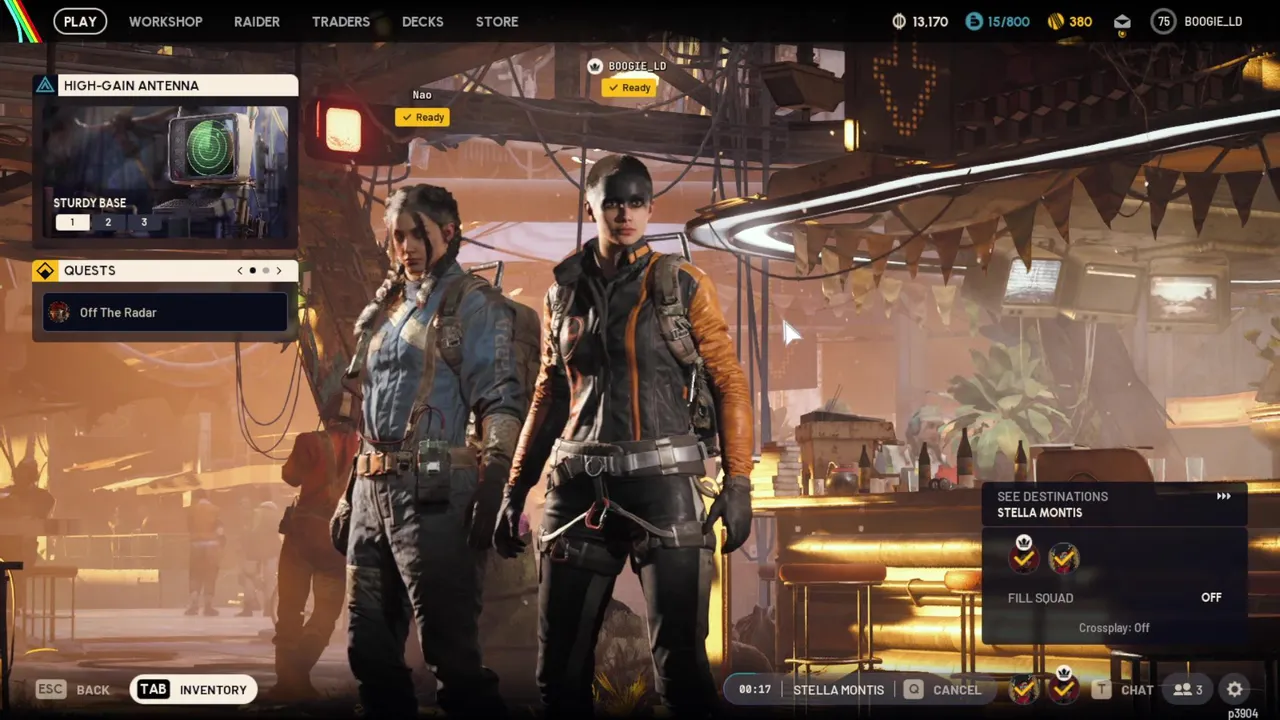The width and height of the screenshot is (1280, 720).
Task: Click second squad member avatar in panel
Action: [x=1063, y=559]
